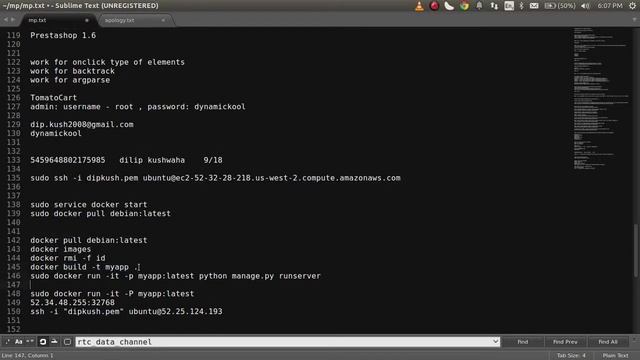Click the 'sudo docker run -it -P myapp:latest' line
This screenshot has height=360, width=640.
pos(112,293)
